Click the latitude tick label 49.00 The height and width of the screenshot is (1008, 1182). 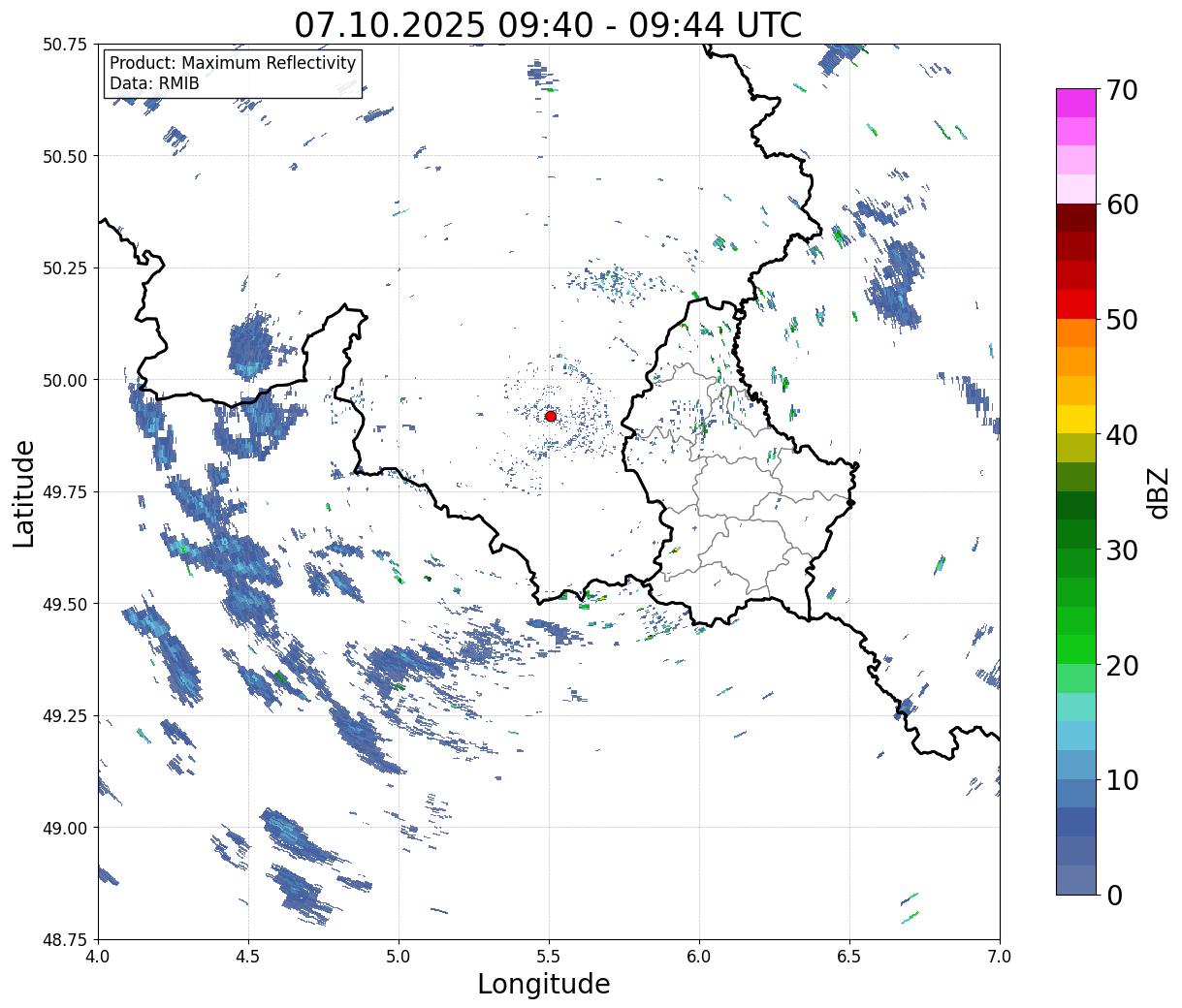(65, 828)
